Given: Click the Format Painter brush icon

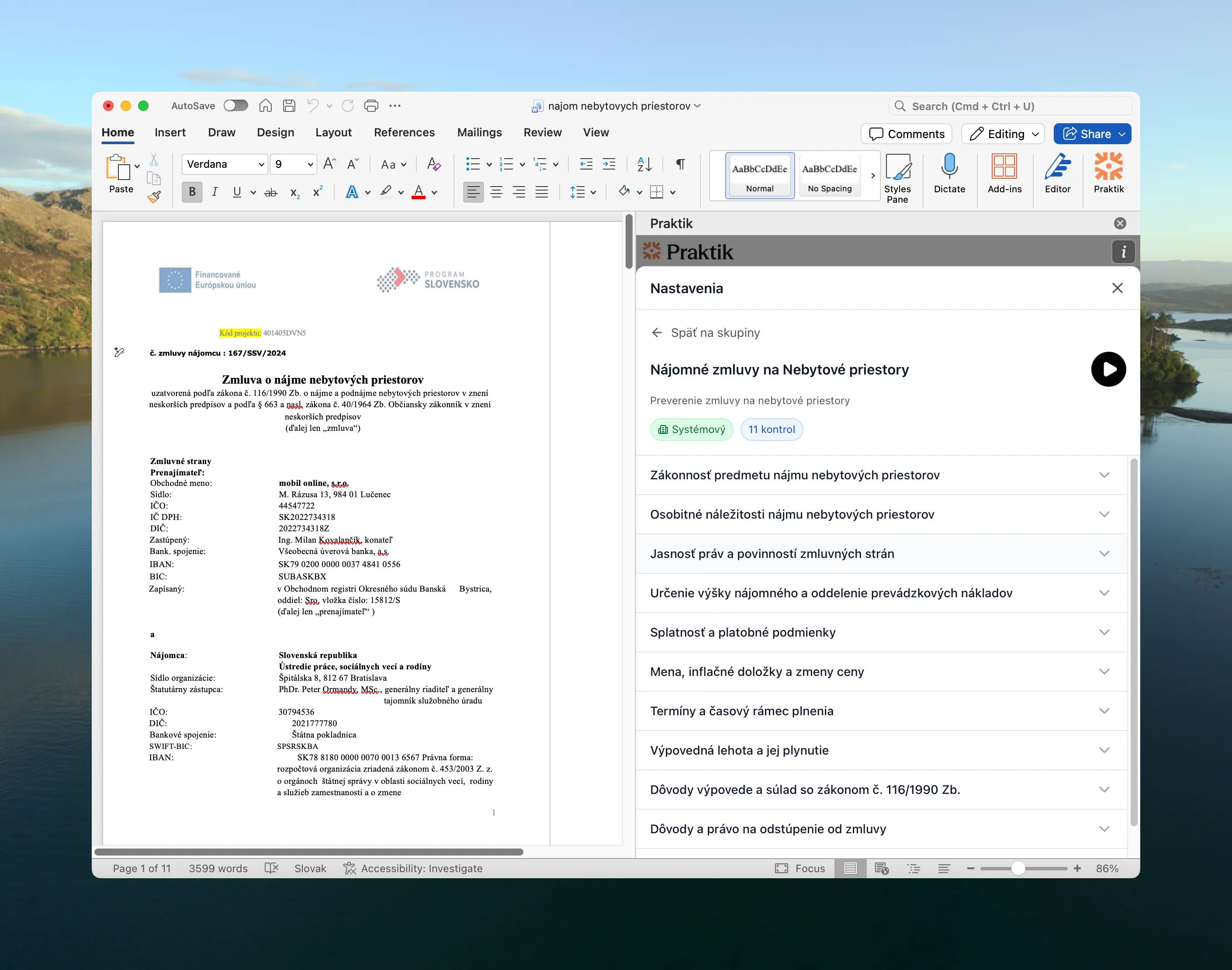Looking at the screenshot, I should click(x=154, y=197).
